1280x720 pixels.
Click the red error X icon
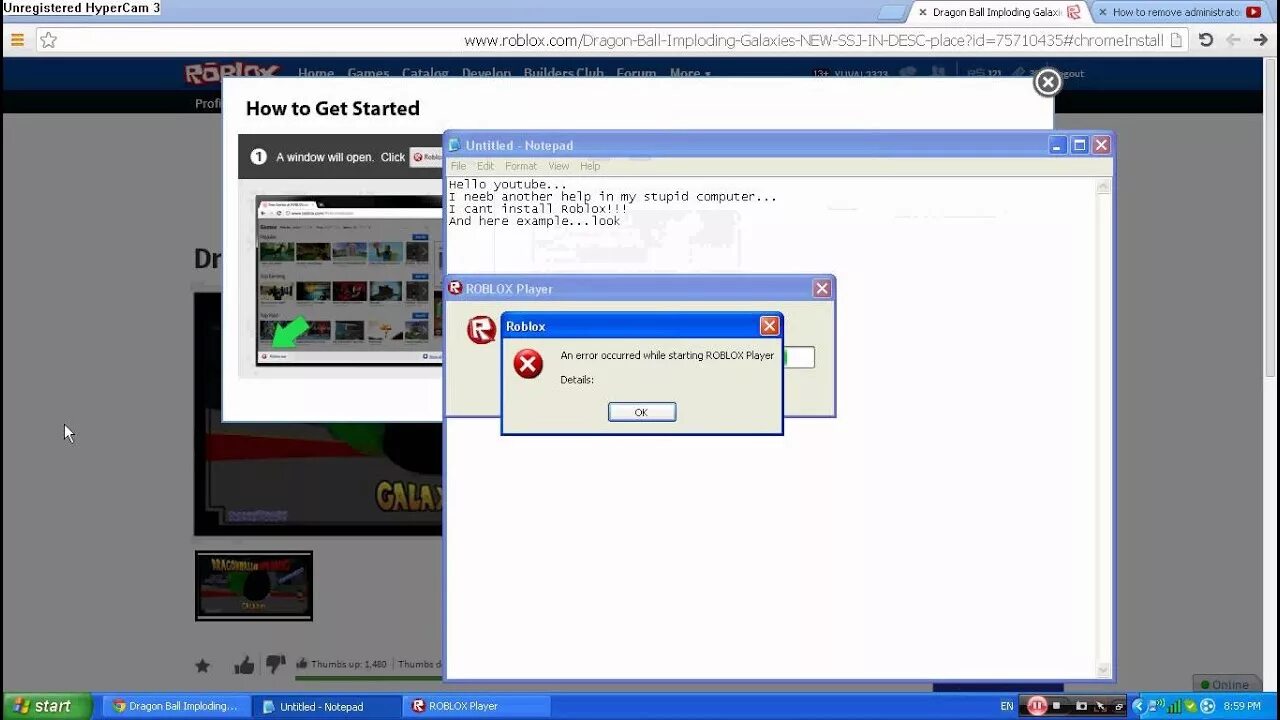[528, 364]
